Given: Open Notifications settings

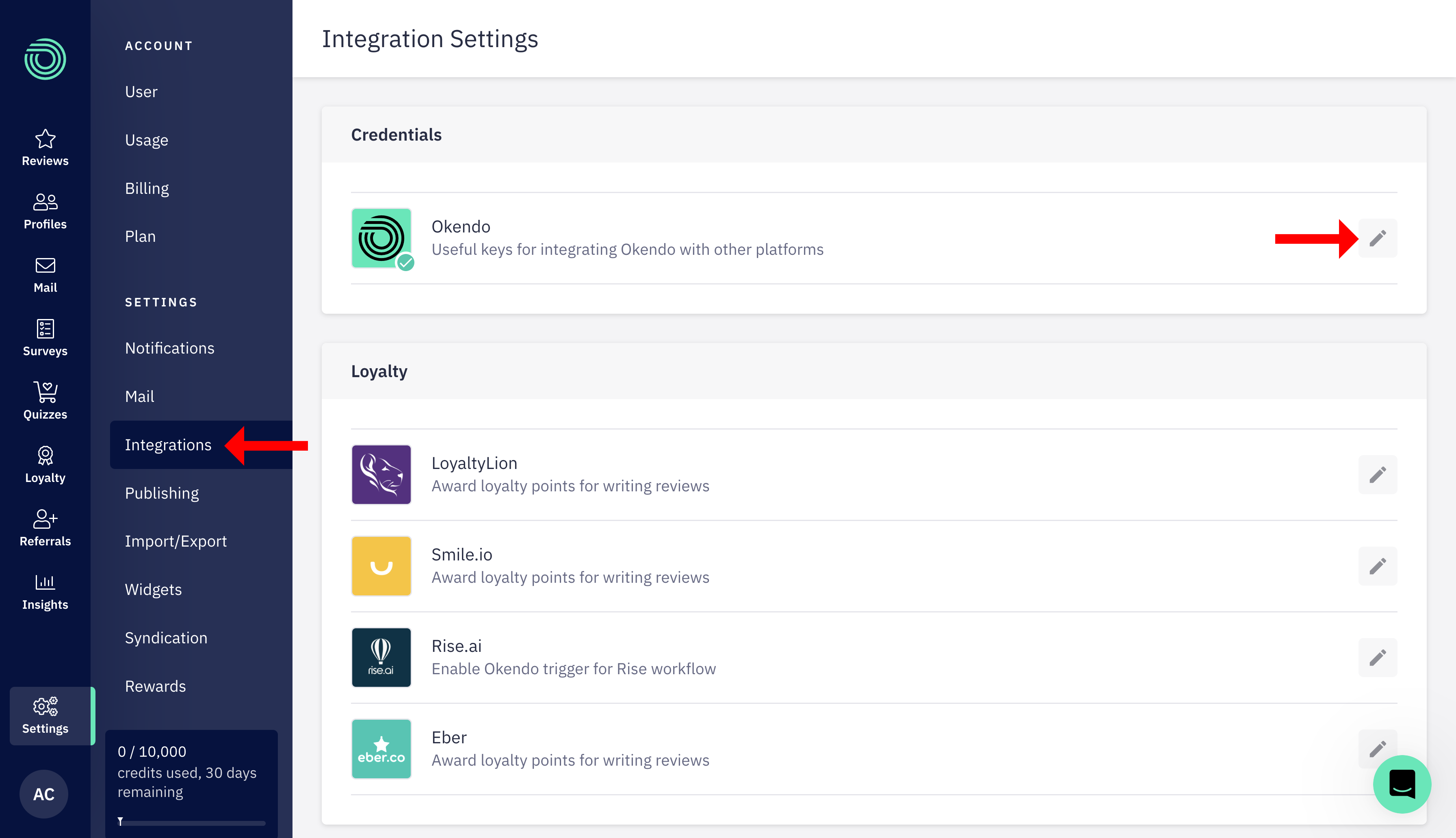Looking at the screenshot, I should point(169,347).
